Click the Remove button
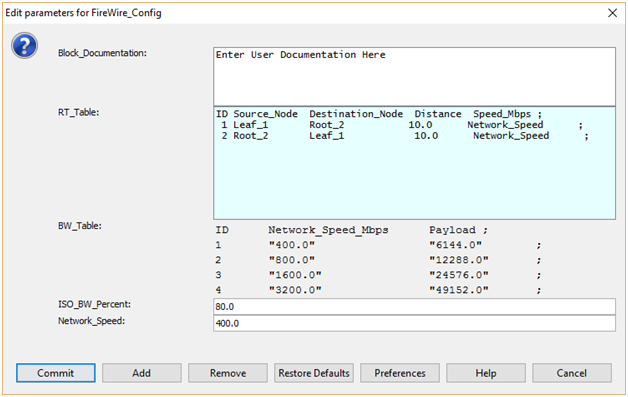This screenshot has width=628, height=397. pyautogui.click(x=228, y=373)
